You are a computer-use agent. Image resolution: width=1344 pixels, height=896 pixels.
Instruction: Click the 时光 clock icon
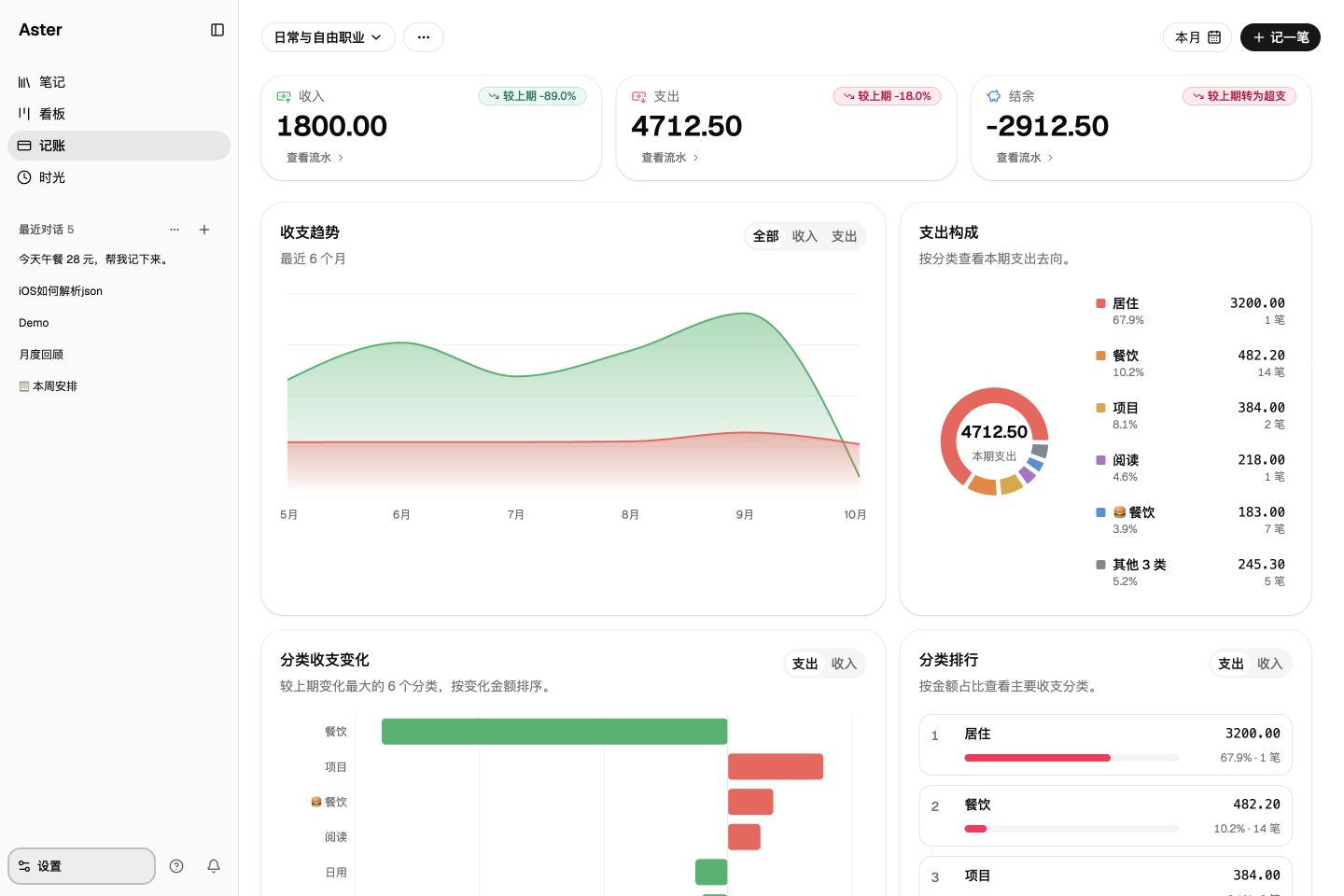point(24,177)
